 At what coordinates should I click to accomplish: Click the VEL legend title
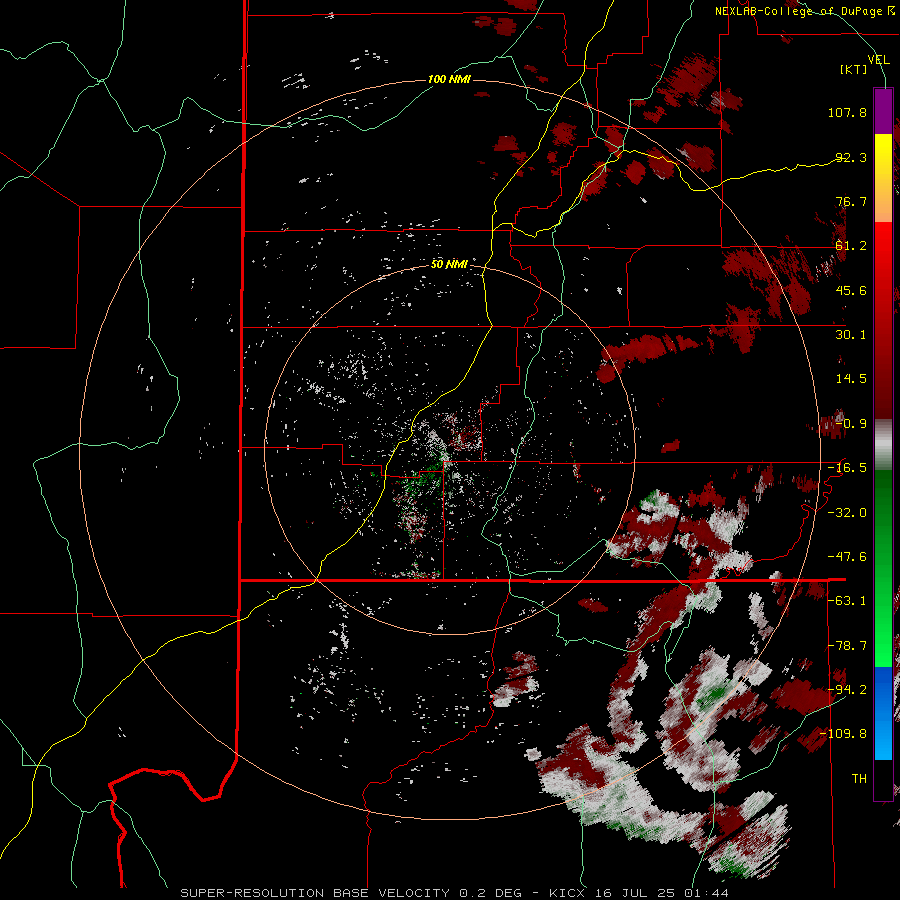point(878,60)
